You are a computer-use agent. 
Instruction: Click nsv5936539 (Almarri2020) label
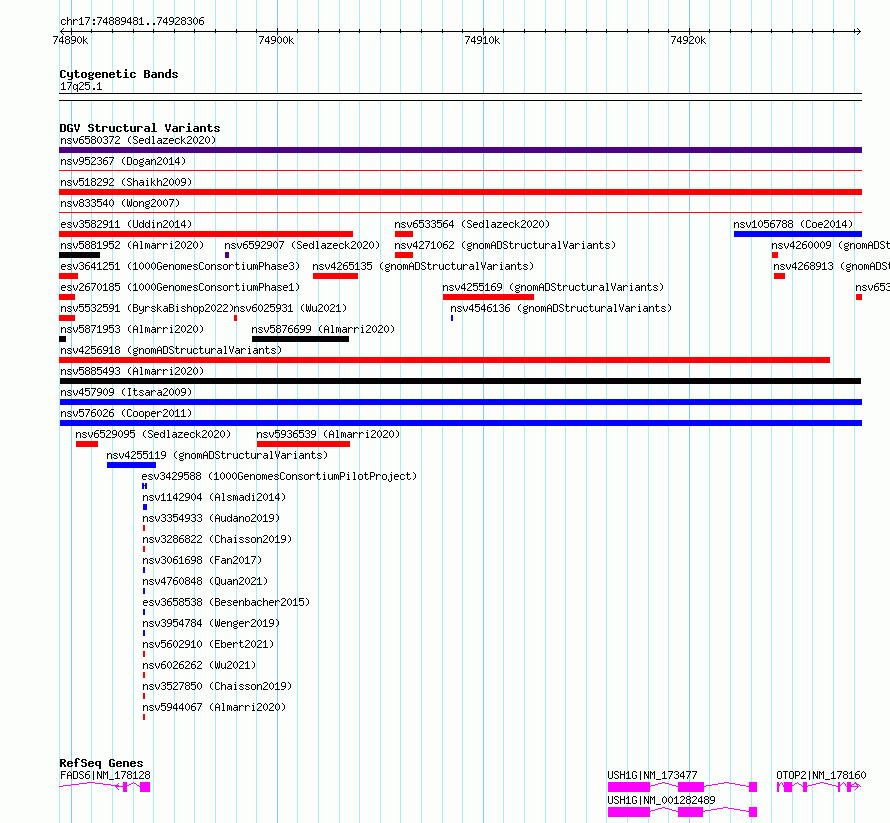pos(328,434)
